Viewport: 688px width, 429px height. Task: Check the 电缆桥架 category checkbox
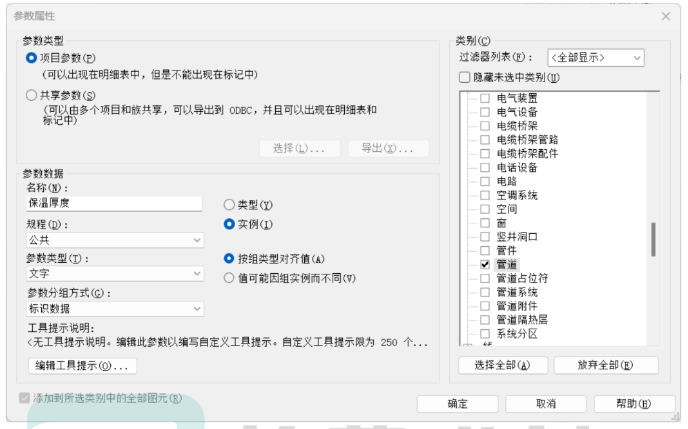[x=485, y=126]
